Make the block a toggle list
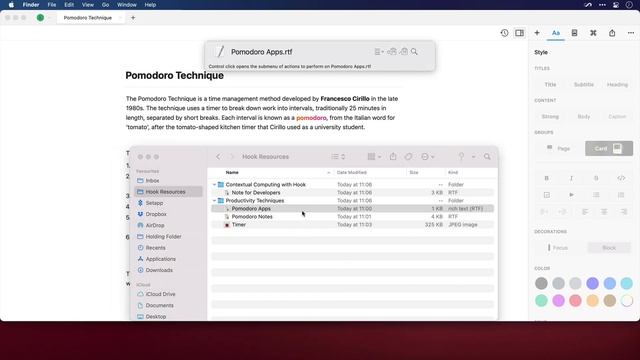640x360 pixels. 571,195
